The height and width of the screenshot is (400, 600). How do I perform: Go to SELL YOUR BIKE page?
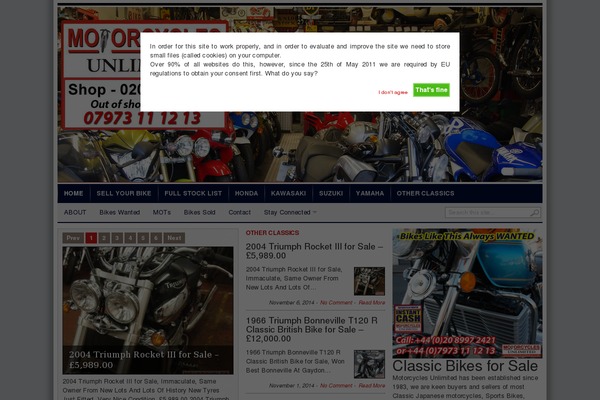click(124, 193)
